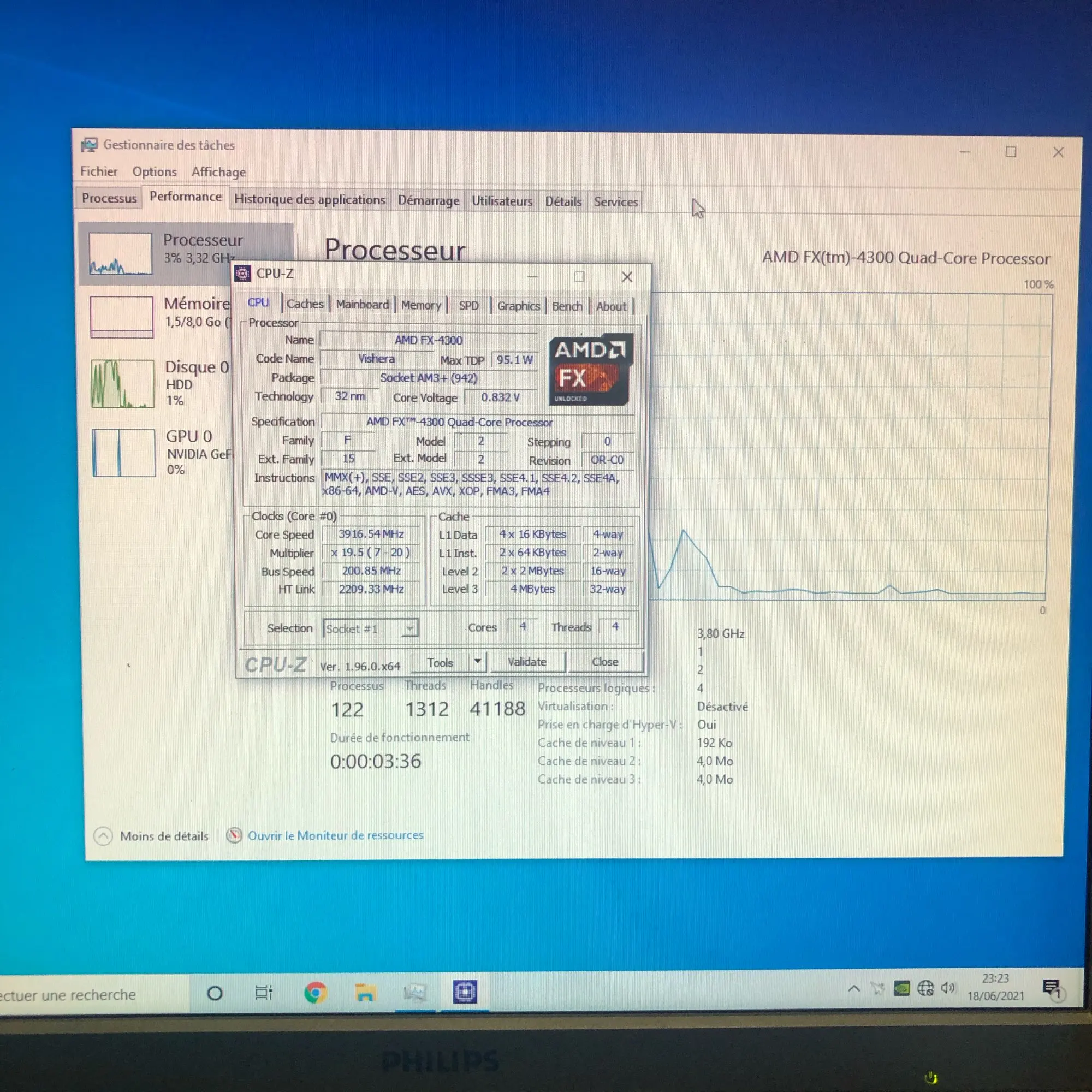Click the Task Manager title bar icon

[x=90, y=145]
